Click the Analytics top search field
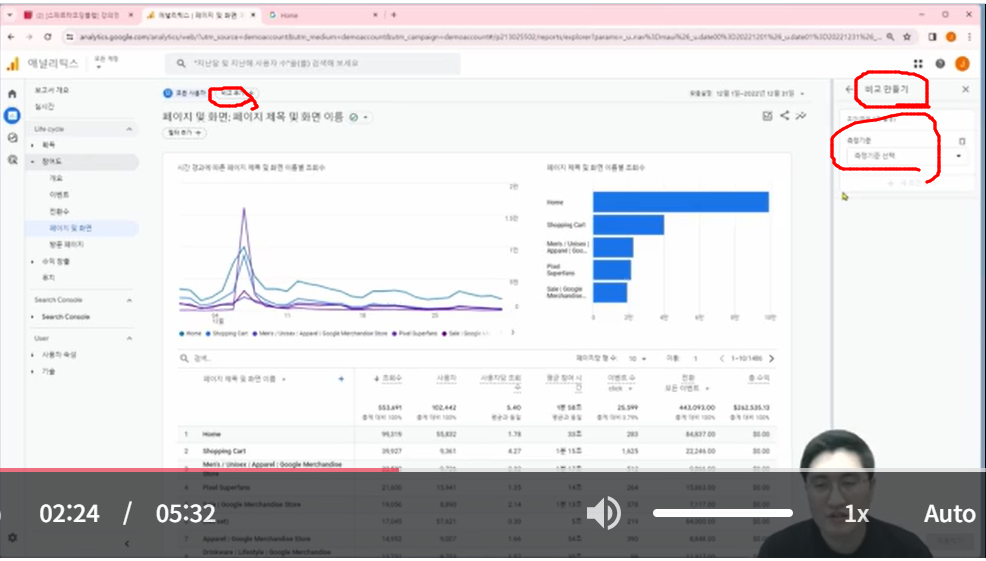 [313, 64]
